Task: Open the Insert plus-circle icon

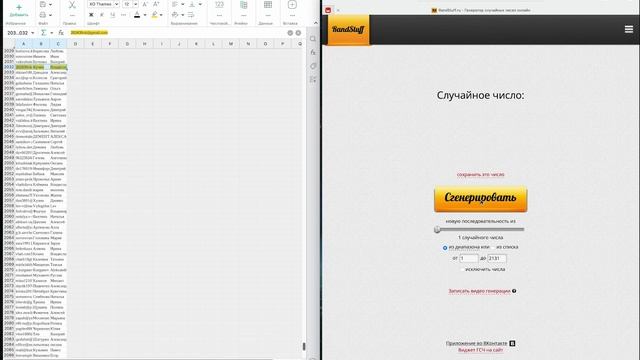Action: pos(292,5)
